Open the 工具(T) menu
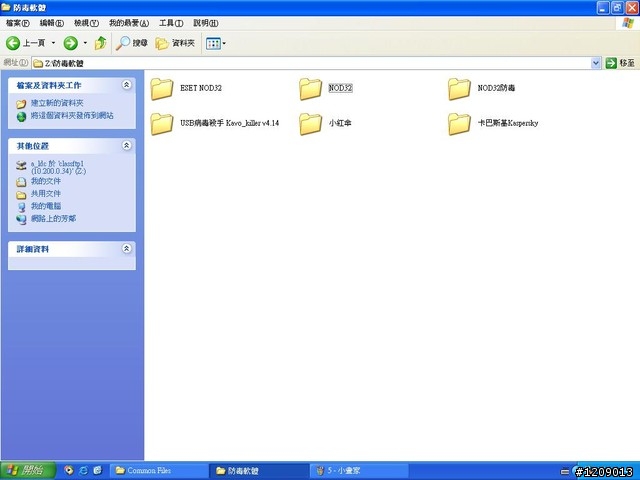The height and width of the screenshot is (480, 640). point(171,23)
